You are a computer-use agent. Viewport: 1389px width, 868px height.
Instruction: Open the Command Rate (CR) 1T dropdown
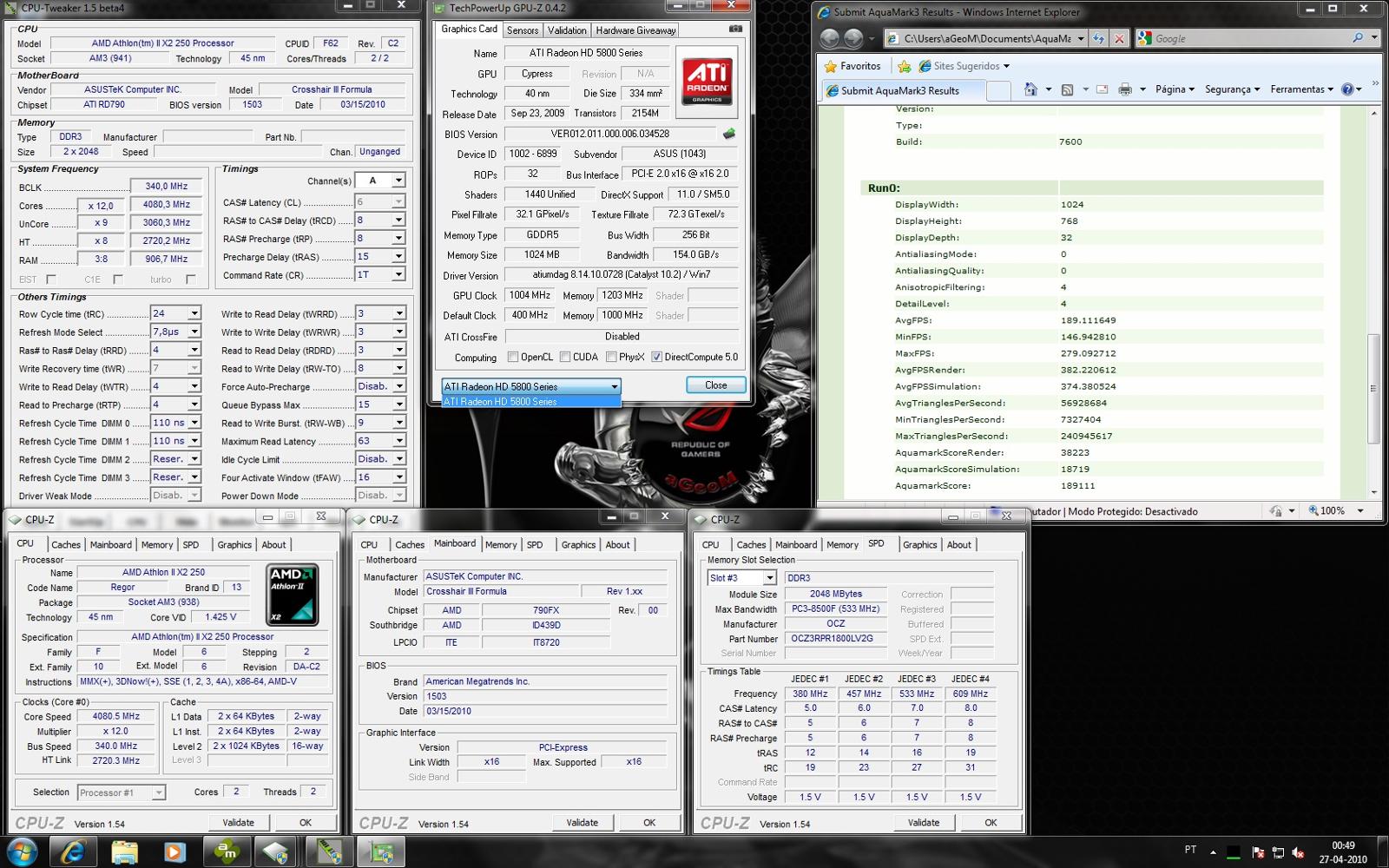click(398, 274)
